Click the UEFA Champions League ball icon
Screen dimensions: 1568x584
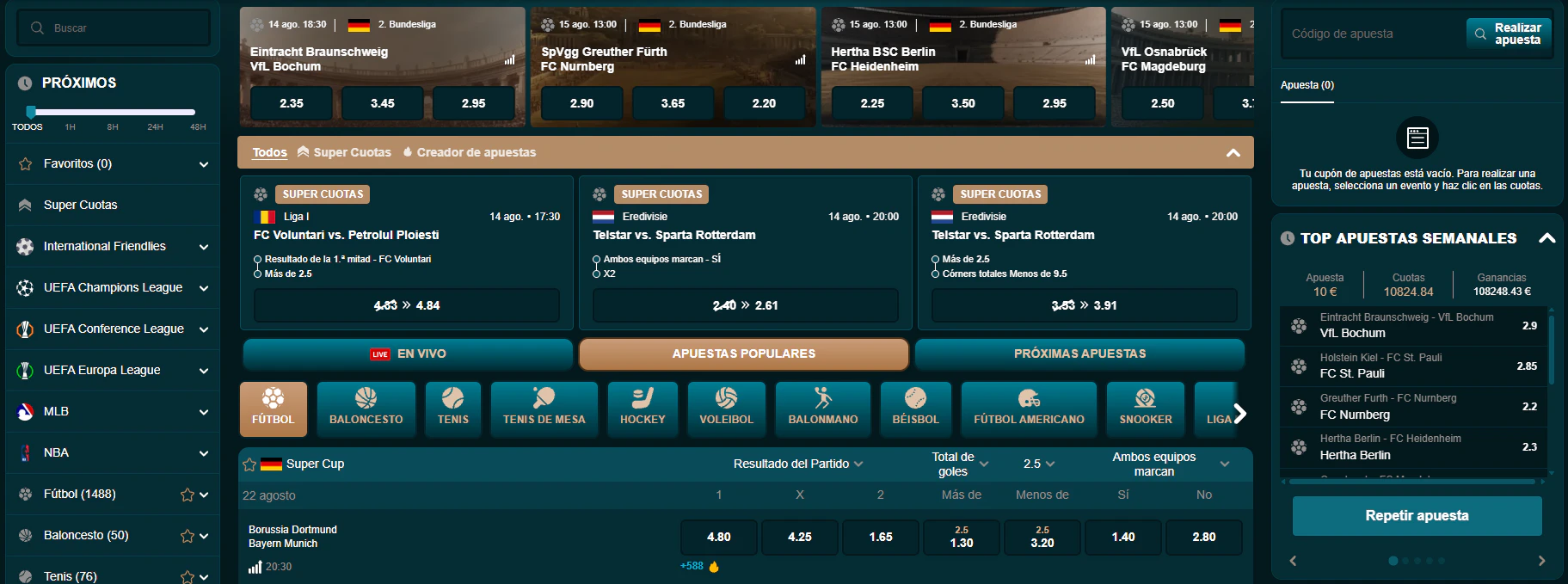[x=25, y=287]
